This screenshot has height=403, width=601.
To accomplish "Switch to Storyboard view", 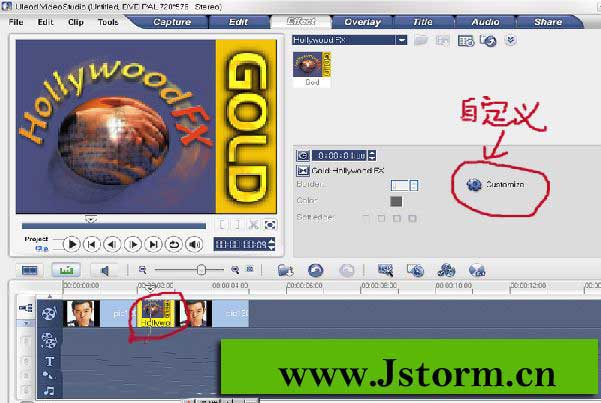I will 30,270.
